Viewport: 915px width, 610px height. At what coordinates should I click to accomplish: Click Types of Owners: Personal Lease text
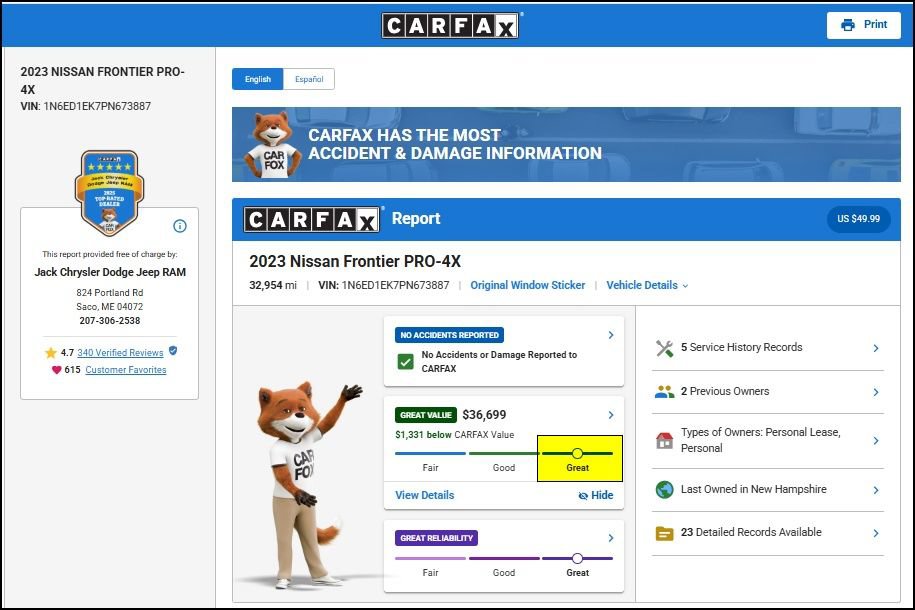[x=760, y=440]
